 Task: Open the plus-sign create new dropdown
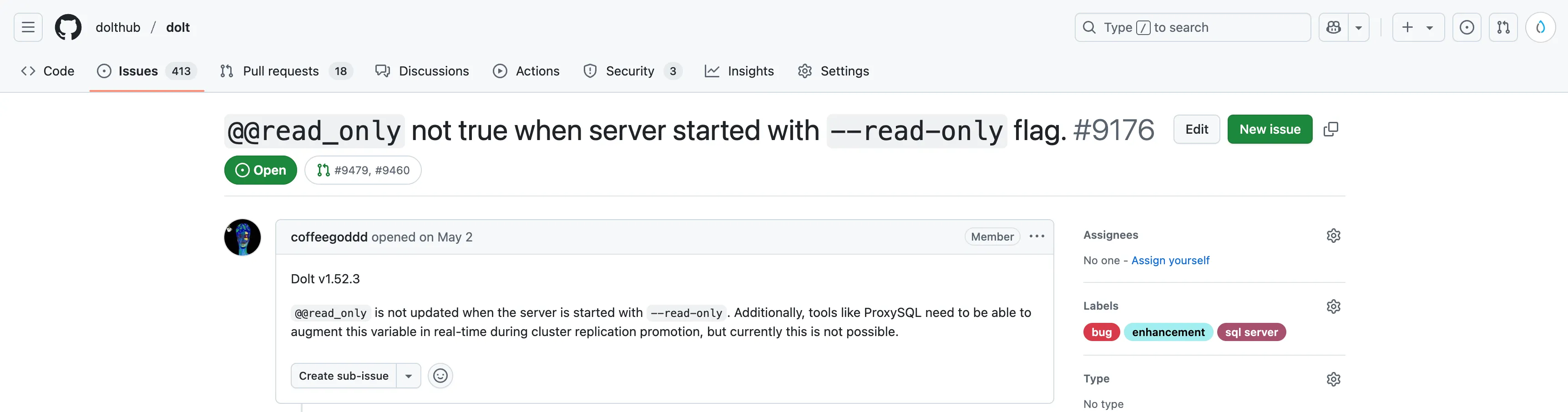tap(1418, 27)
